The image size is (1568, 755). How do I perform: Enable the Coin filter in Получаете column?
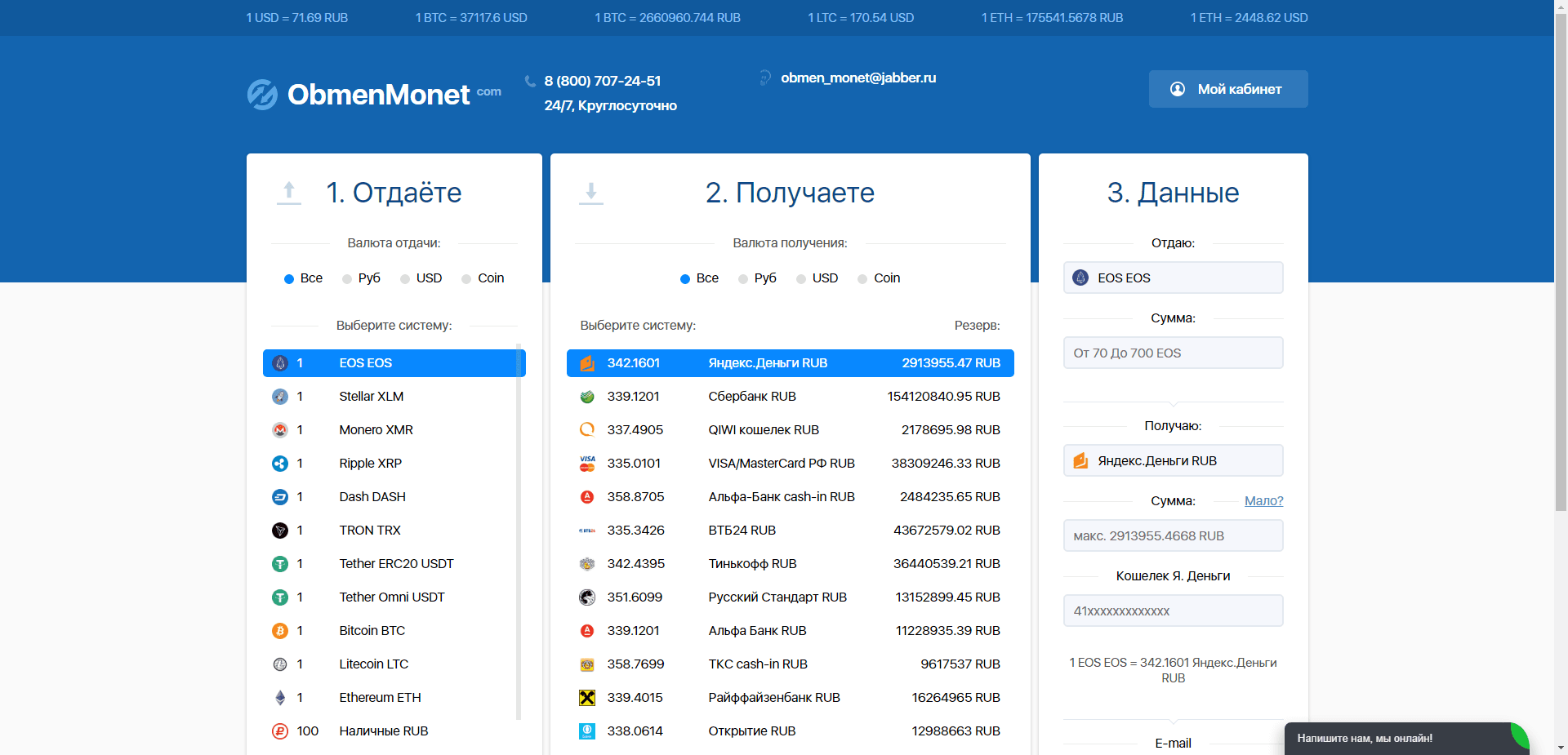click(862, 278)
